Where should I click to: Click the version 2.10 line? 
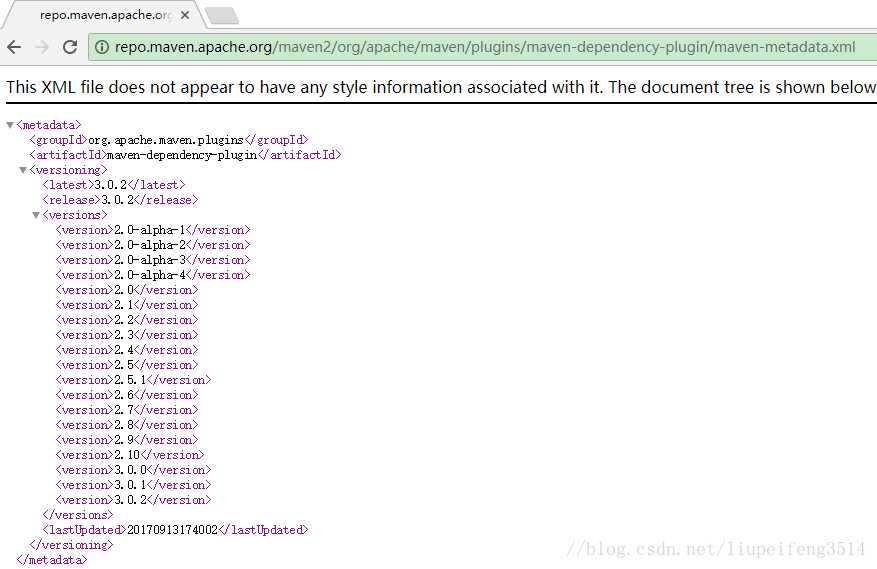[x=130, y=455]
